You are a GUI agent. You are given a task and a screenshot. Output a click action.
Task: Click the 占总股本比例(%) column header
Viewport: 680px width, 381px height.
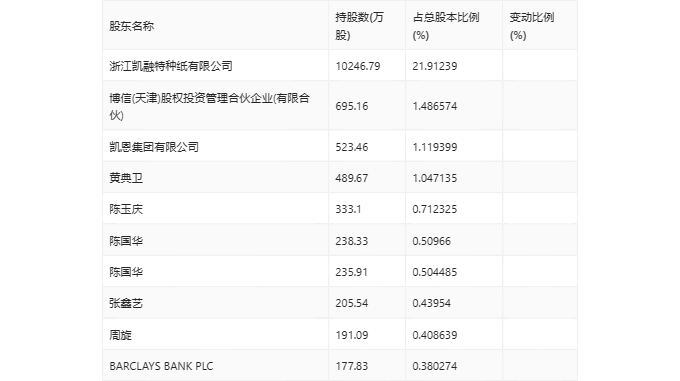(446, 26)
